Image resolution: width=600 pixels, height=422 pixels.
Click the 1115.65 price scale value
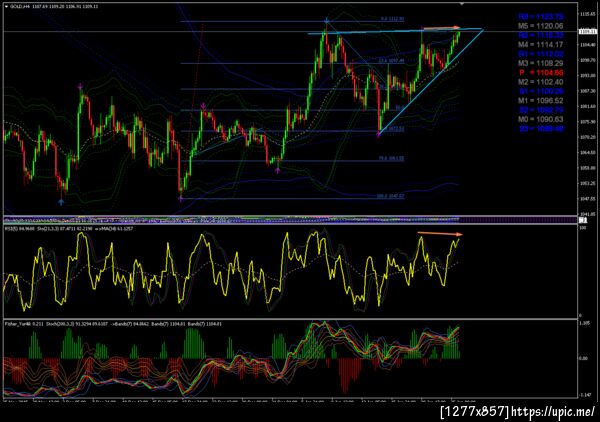589,14
